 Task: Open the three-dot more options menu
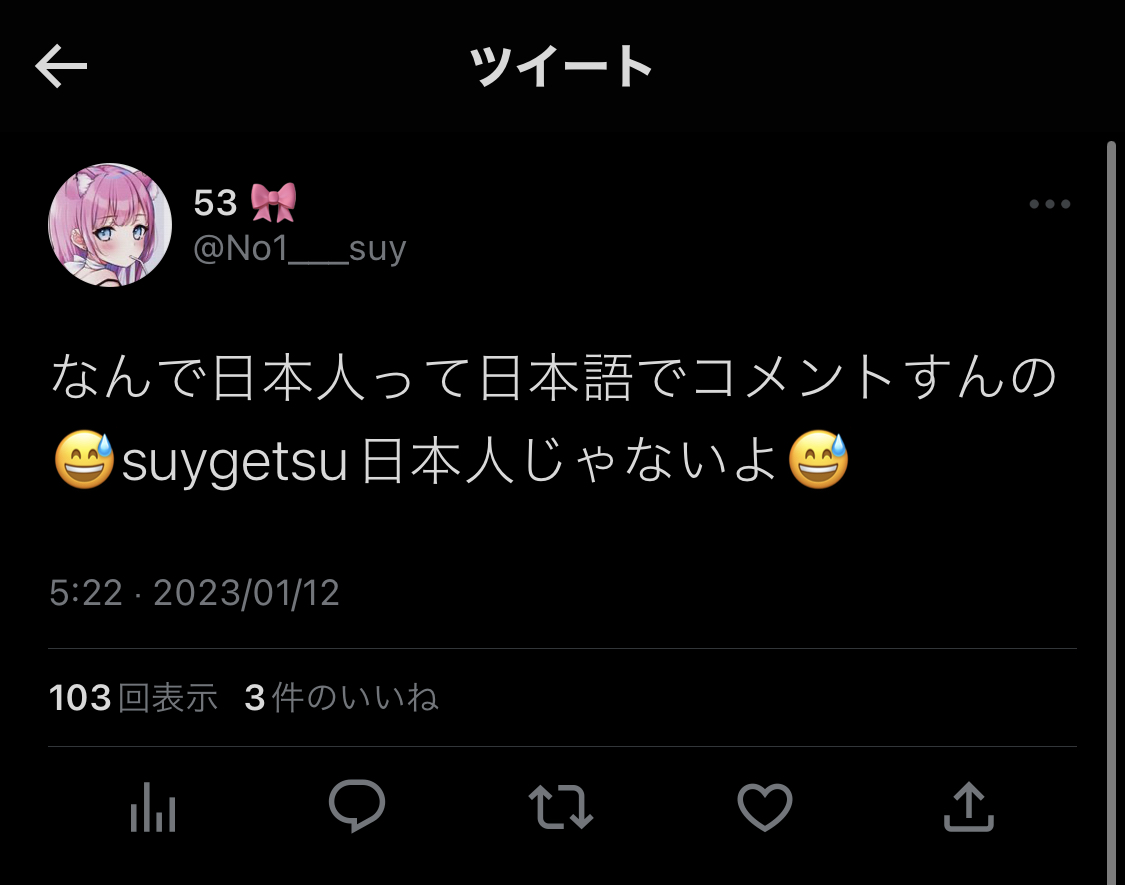[1050, 204]
